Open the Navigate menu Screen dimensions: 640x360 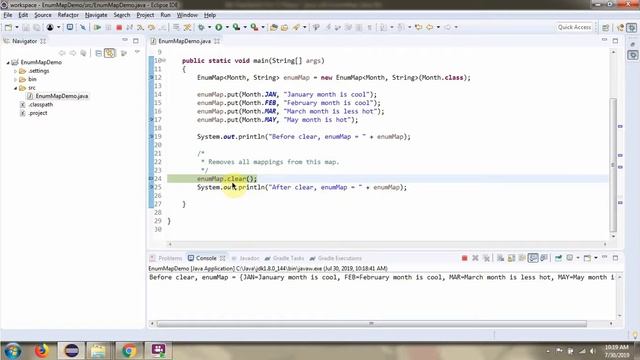[x=96, y=15]
